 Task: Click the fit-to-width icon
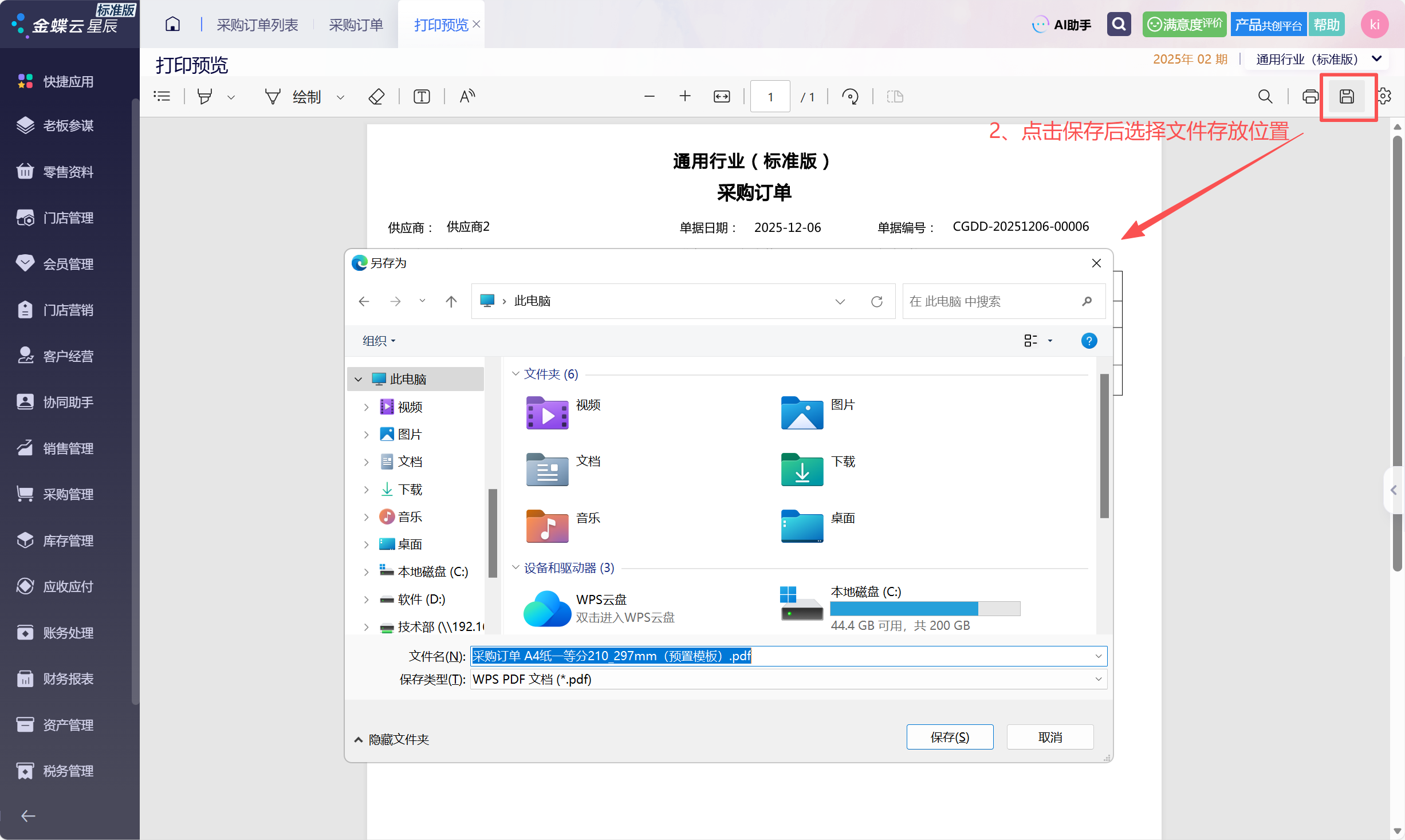pyautogui.click(x=722, y=96)
